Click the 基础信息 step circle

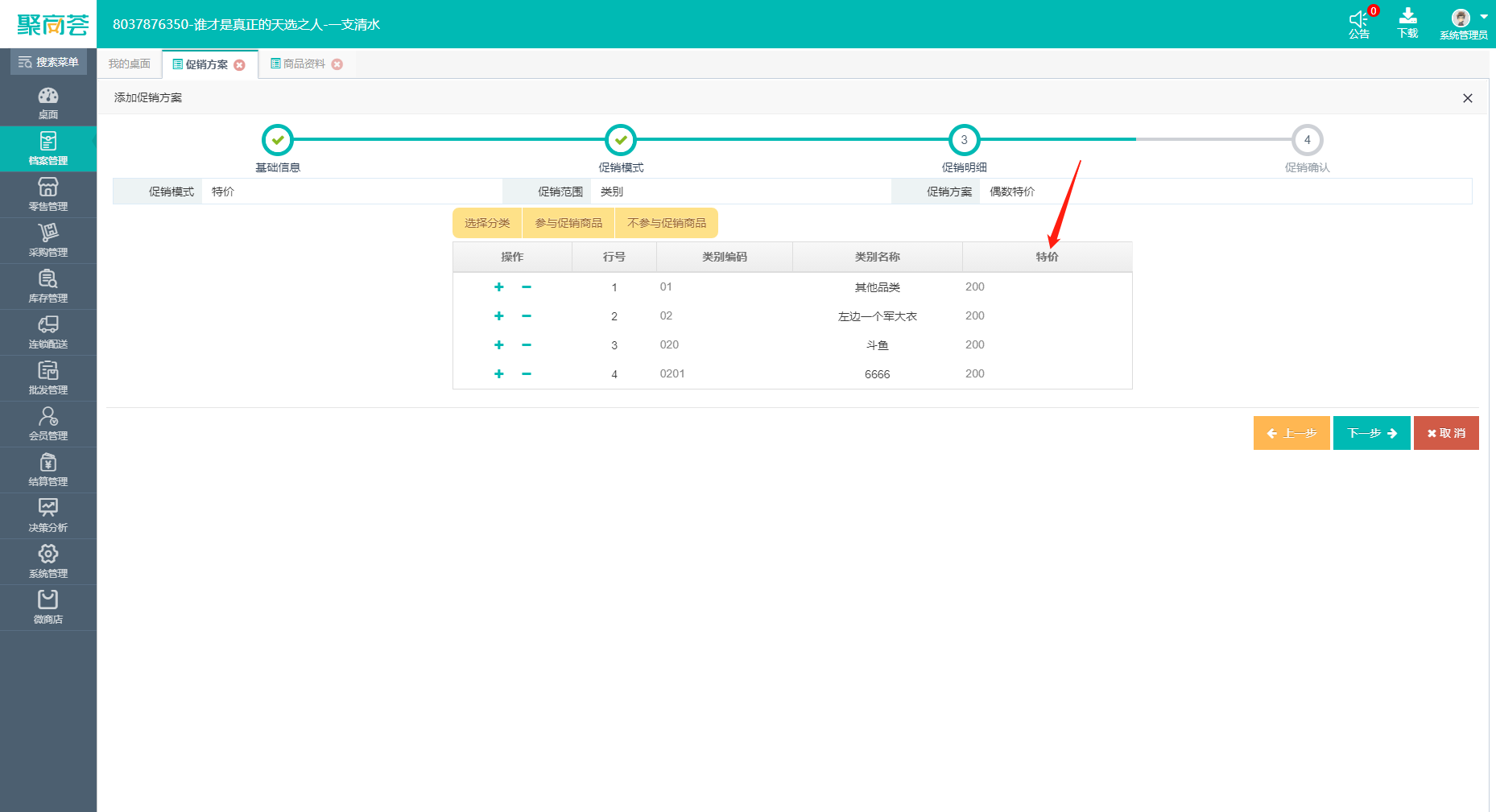pos(278,140)
